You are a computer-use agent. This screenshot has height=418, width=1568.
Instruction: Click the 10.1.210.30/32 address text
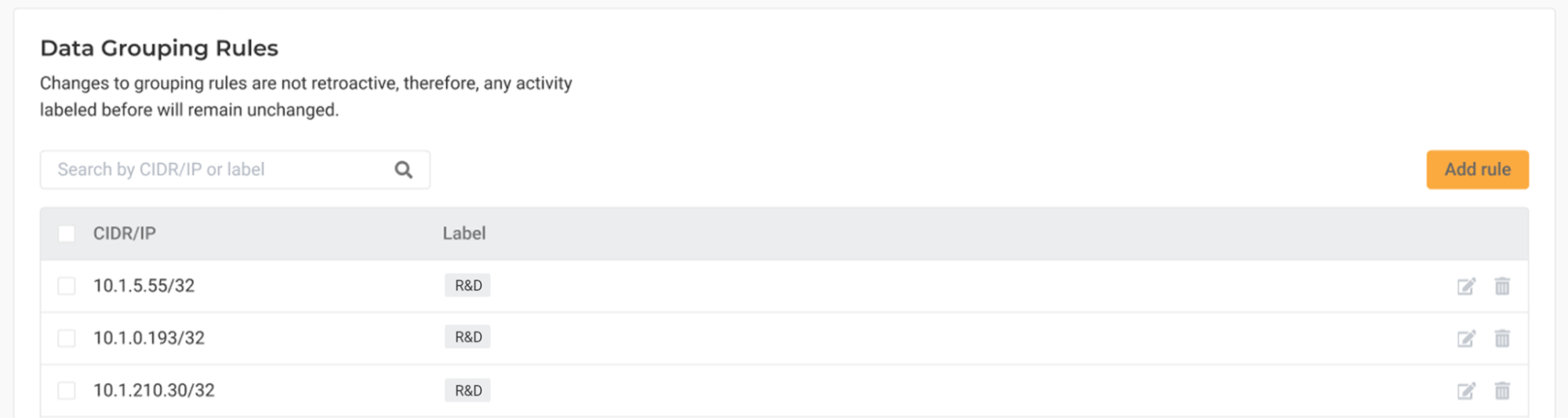click(x=154, y=391)
